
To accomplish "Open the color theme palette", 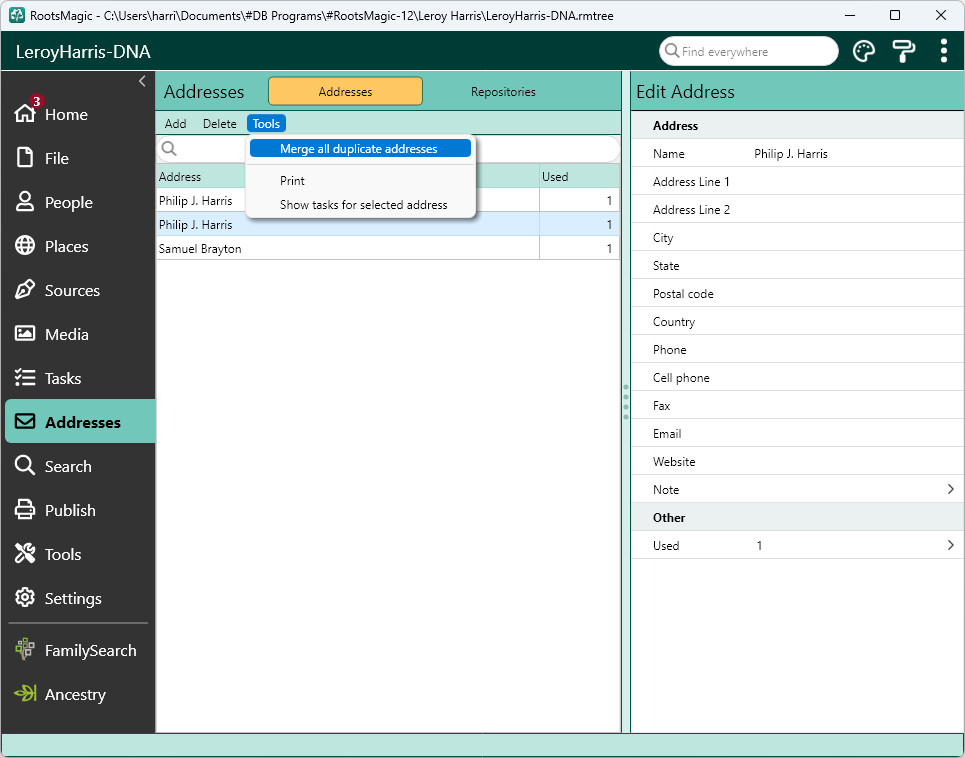I will point(864,51).
